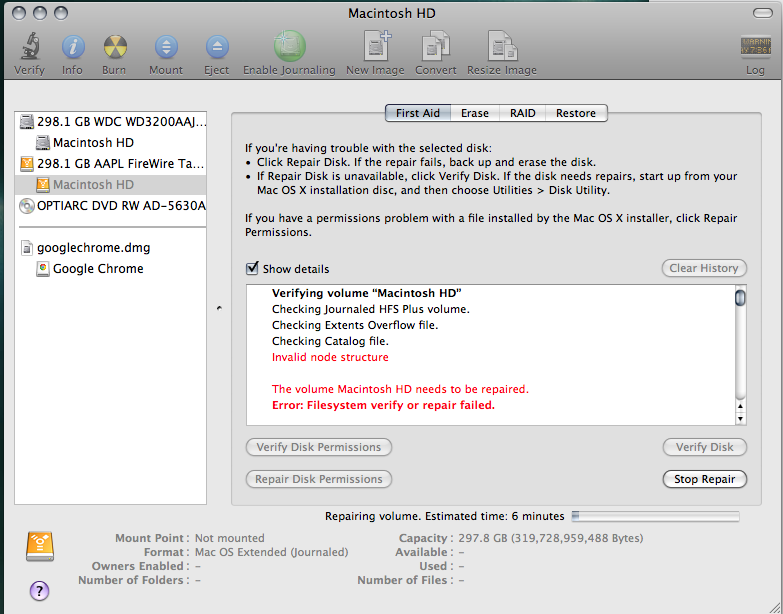Click the Verify Disk button
783x614 pixels.
[705, 447]
